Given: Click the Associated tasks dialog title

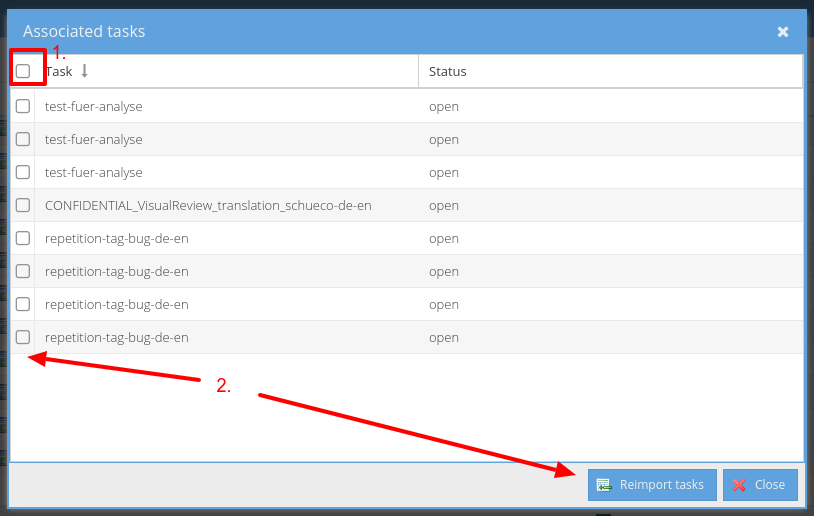Looking at the screenshot, I should tap(84, 32).
